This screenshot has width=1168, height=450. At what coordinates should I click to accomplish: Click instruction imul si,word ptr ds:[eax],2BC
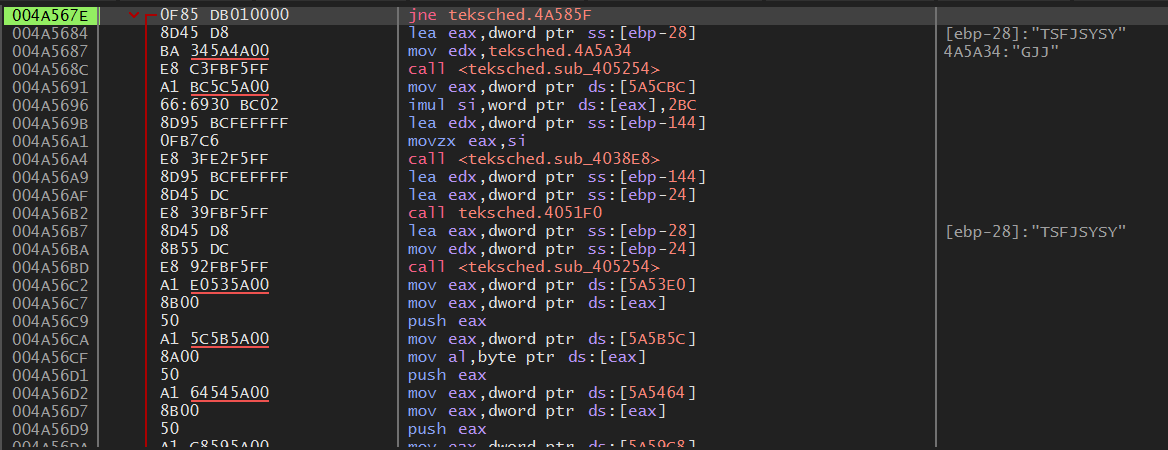click(x=552, y=105)
